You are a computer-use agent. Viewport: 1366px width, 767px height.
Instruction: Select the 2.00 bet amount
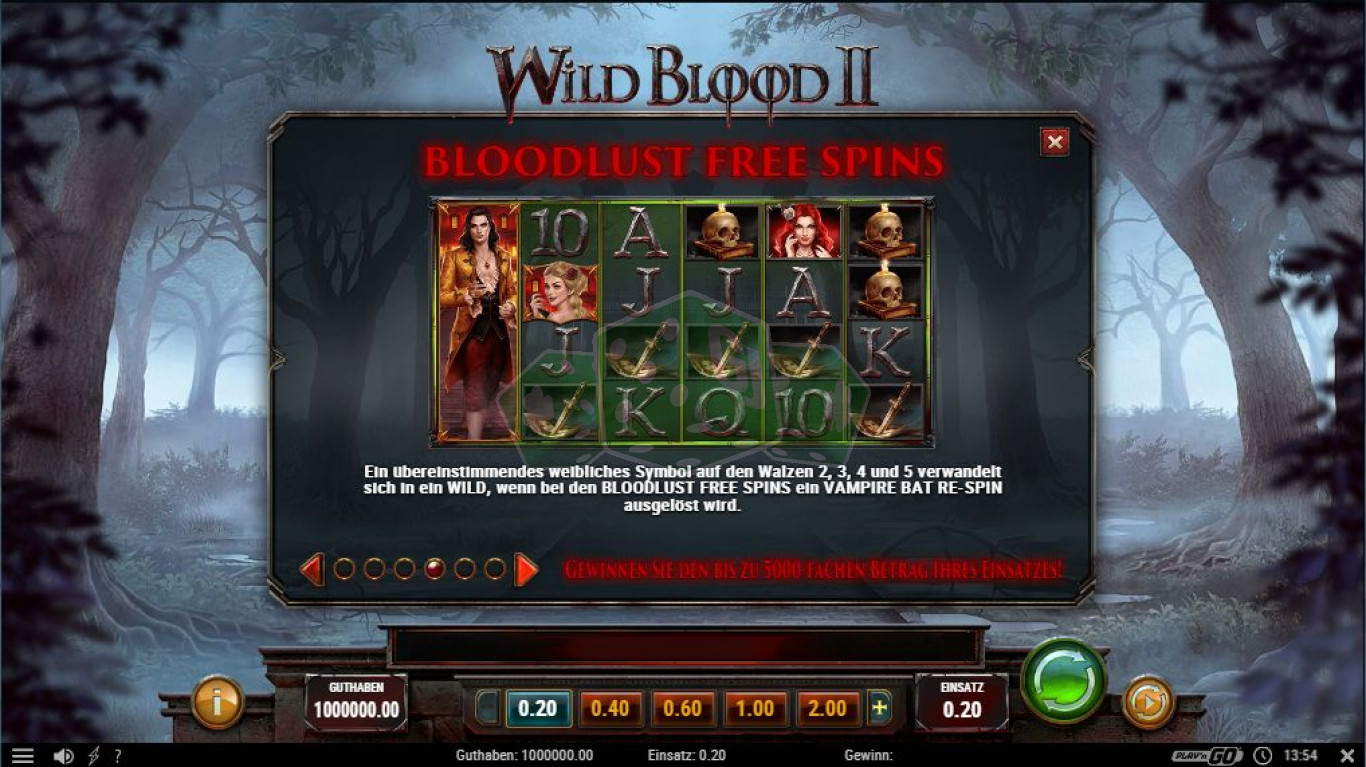click(x=828, y=708)
